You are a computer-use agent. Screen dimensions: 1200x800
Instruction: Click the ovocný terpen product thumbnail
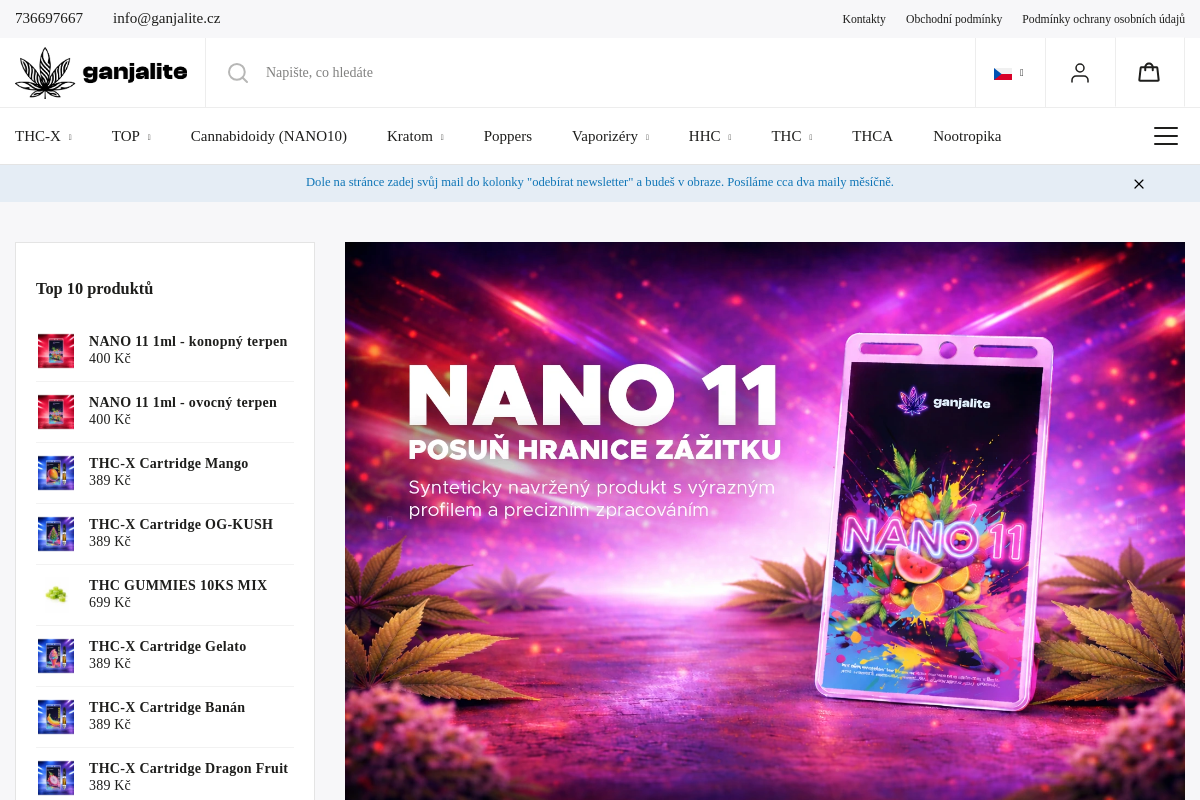pos(56,412)
